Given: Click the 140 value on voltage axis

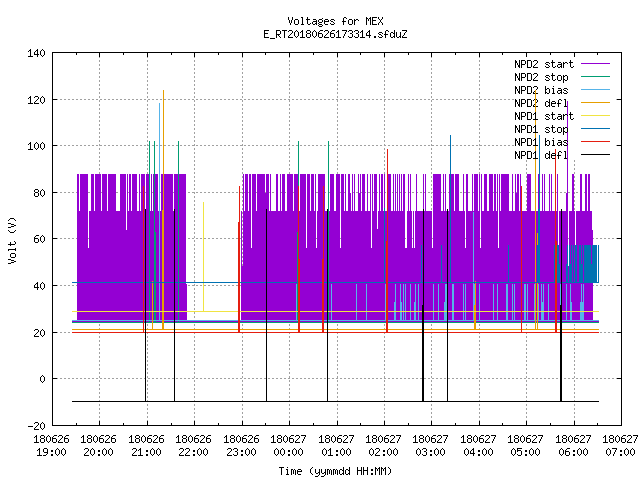Looking at the screenshot, I should point(36,53).
